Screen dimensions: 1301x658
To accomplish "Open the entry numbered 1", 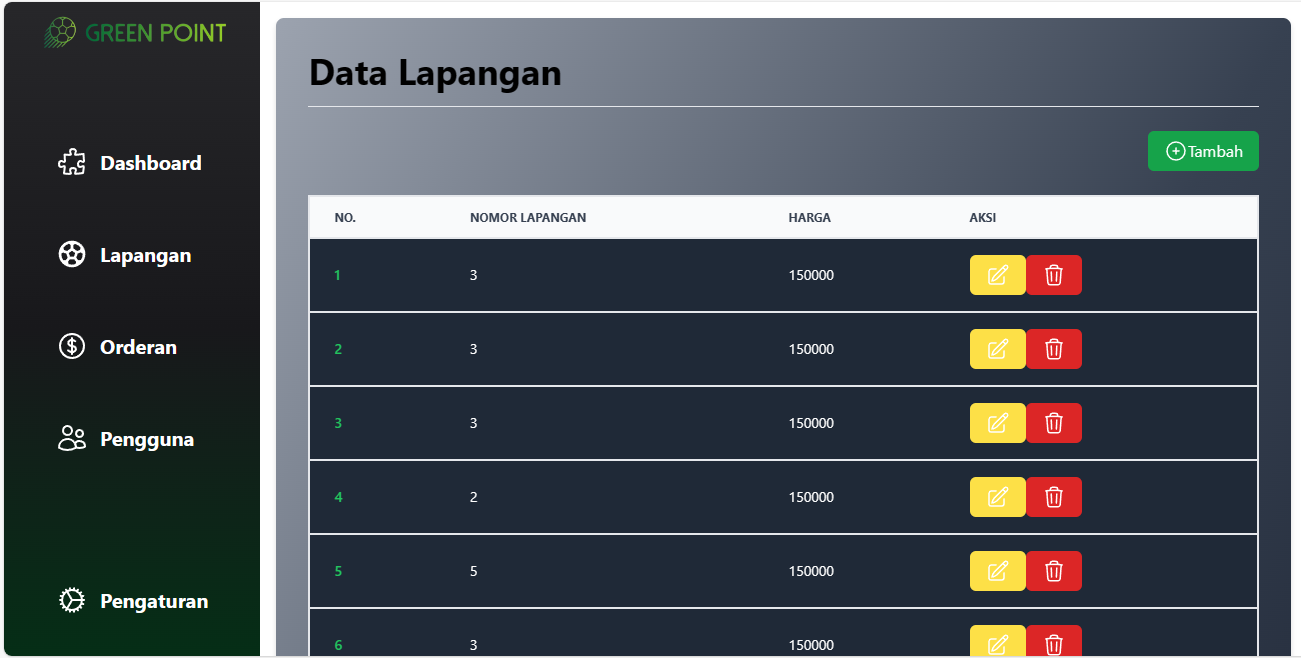I will tap(338, 275).
